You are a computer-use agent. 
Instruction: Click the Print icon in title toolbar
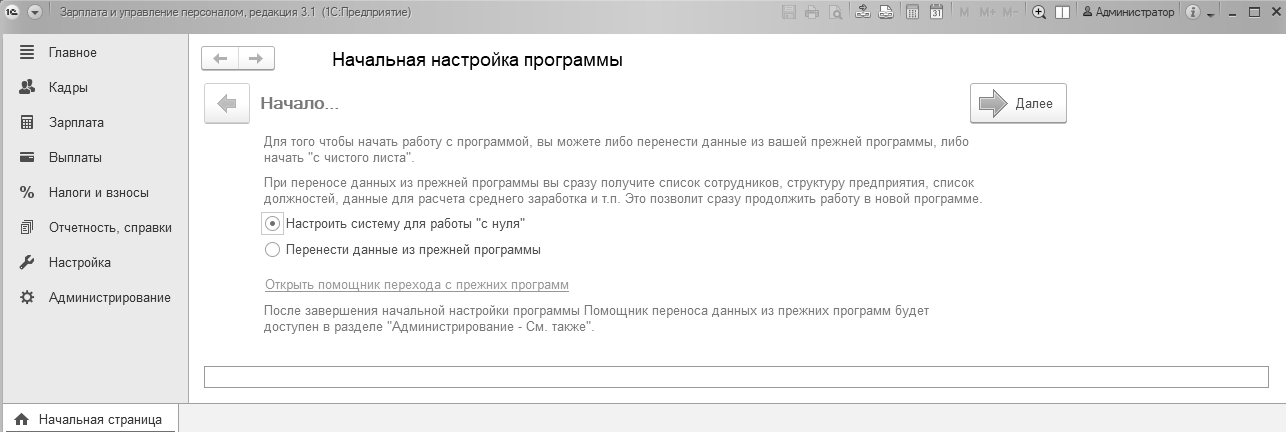pyautogui.click(x=811, y=13)
